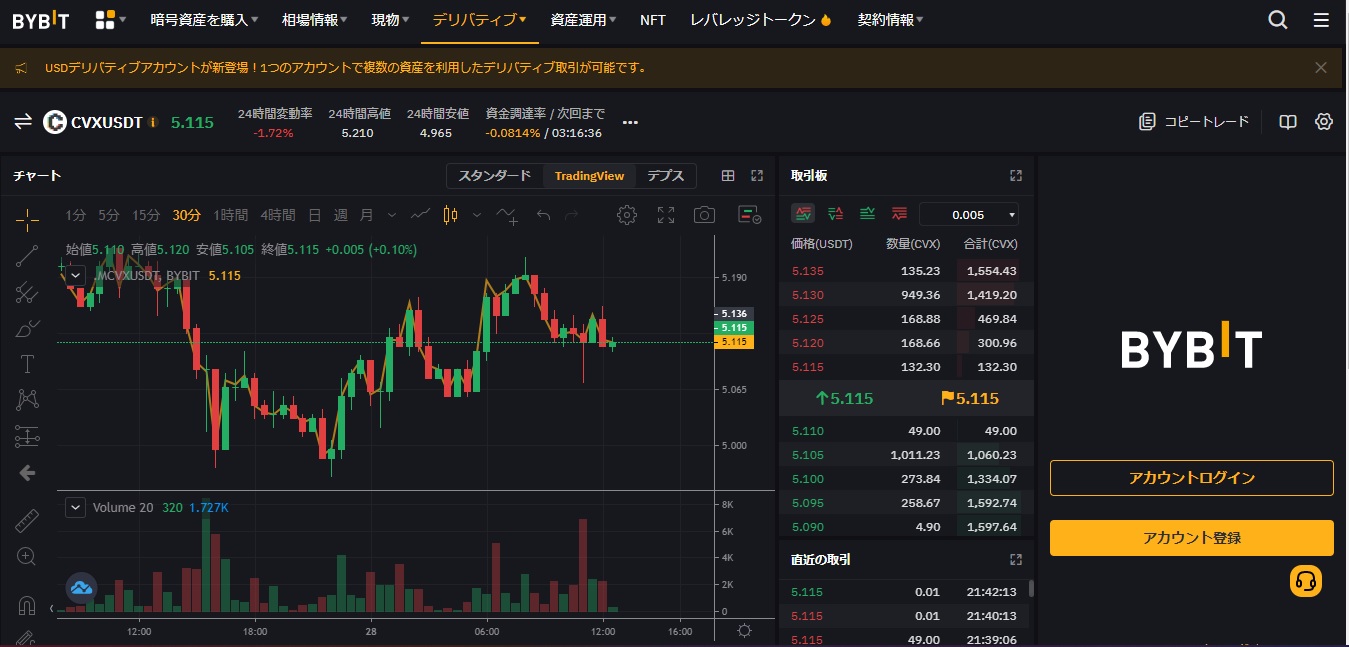Click the アカウント登録 button
This screenshot has height=647, width=1349.
click(1190, 538)
